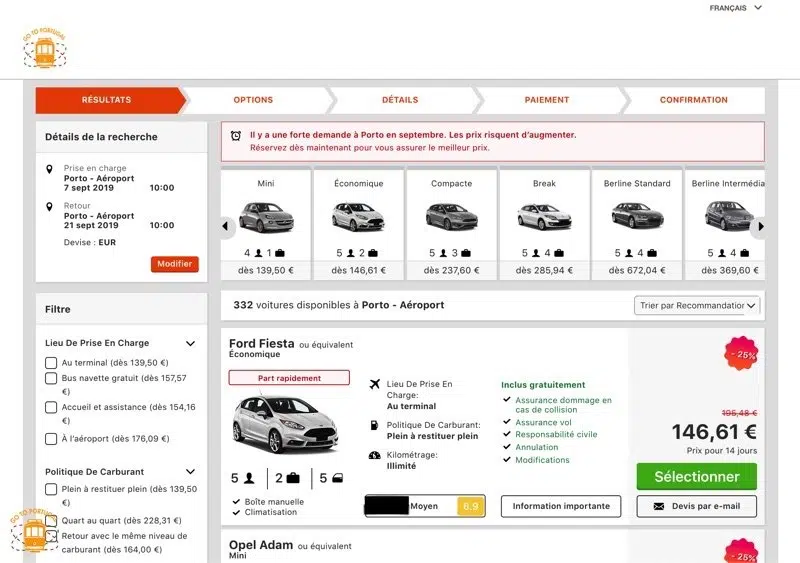Click the 'Boîte manuelle' feature text
800x563 pixels.
(274, 502)
